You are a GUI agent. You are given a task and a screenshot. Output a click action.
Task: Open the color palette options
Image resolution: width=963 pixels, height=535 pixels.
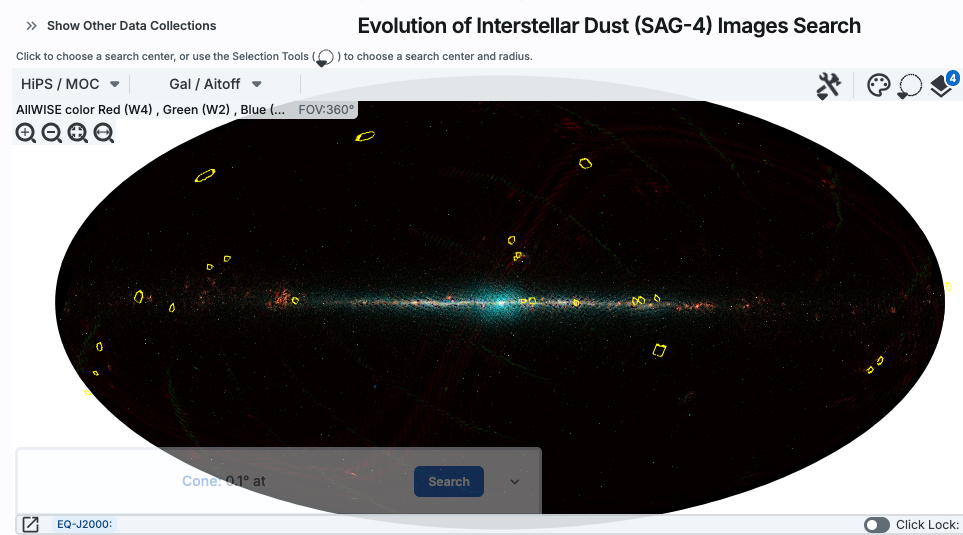877,86
